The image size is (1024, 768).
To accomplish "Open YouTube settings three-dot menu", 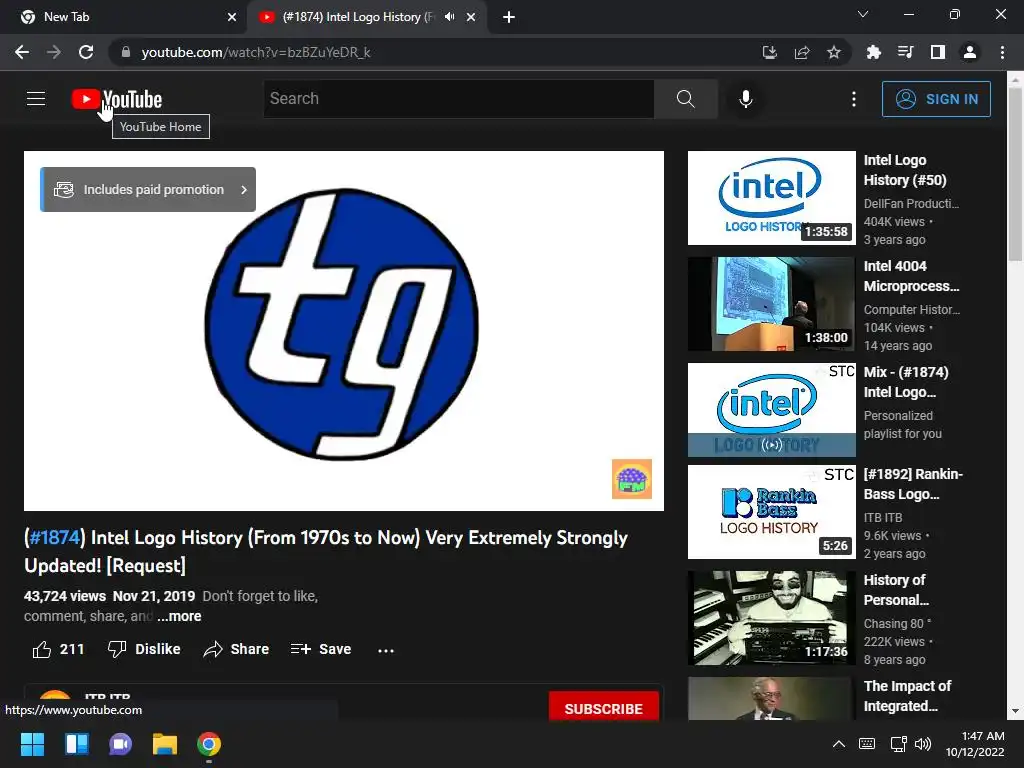I will point(854,99).
